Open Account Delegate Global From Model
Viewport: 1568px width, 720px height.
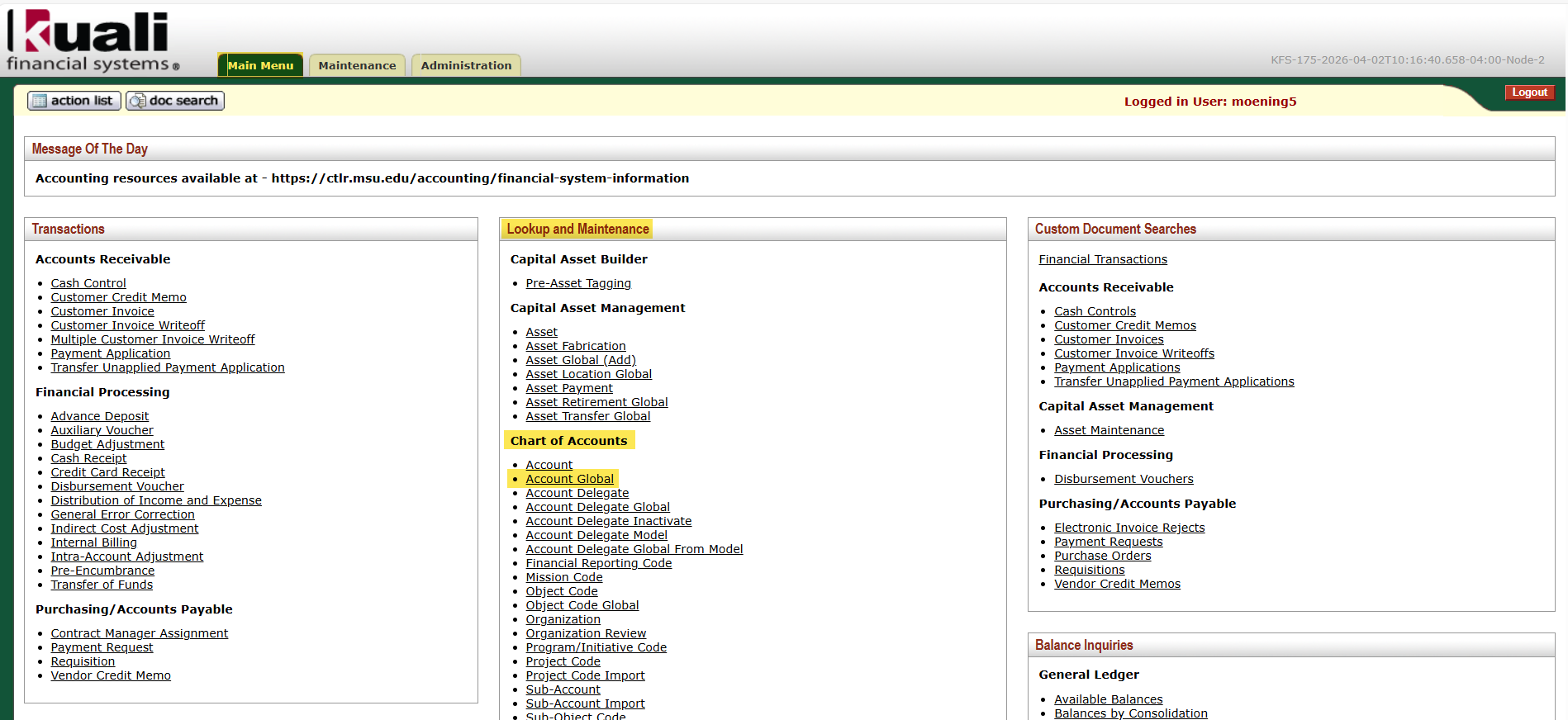coord(634,549)
